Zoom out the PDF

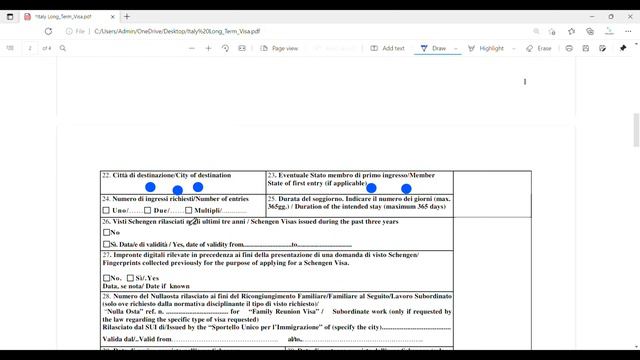tap(191, 48)
